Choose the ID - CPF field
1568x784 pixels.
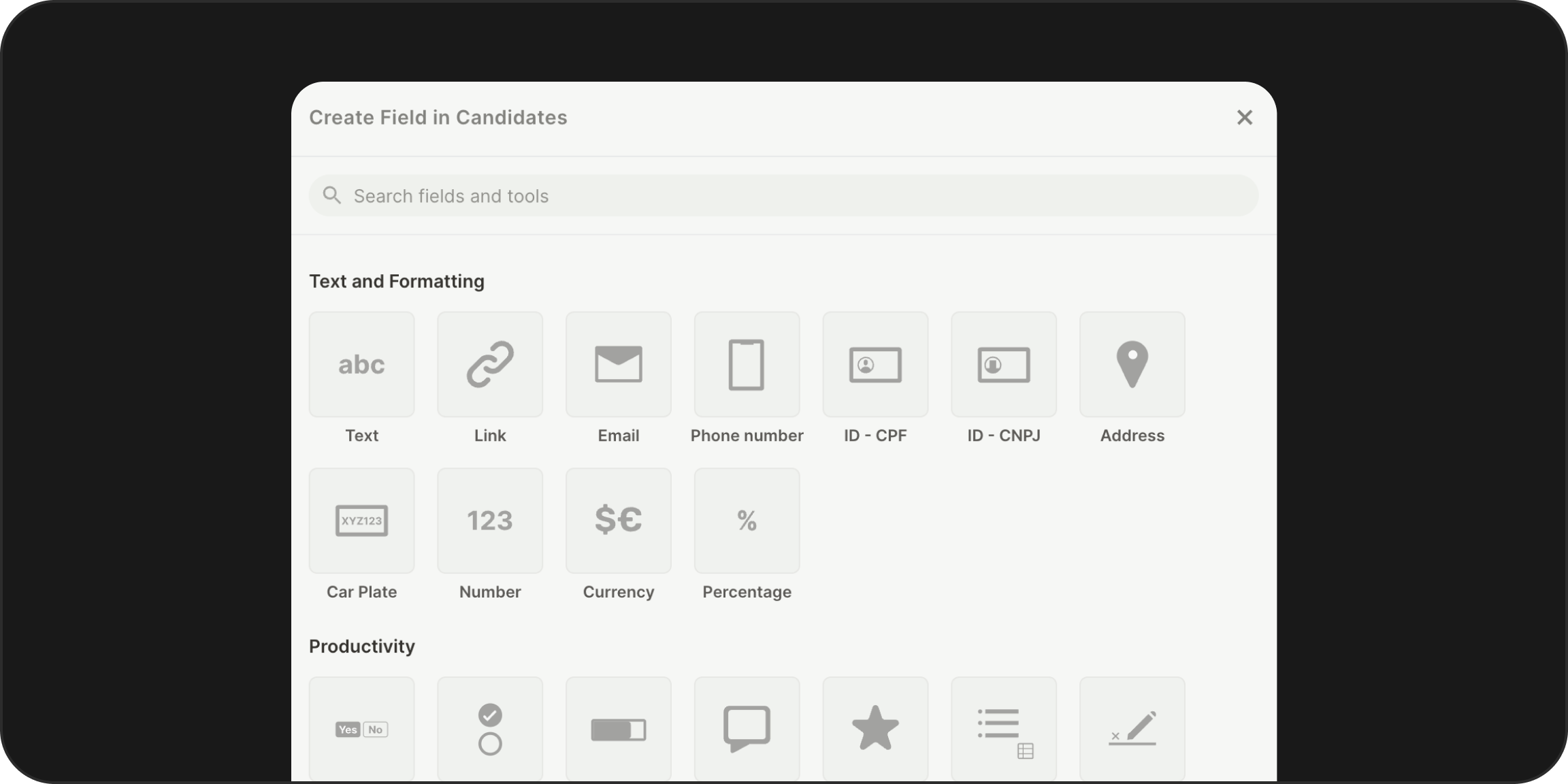tap(875, 364)
